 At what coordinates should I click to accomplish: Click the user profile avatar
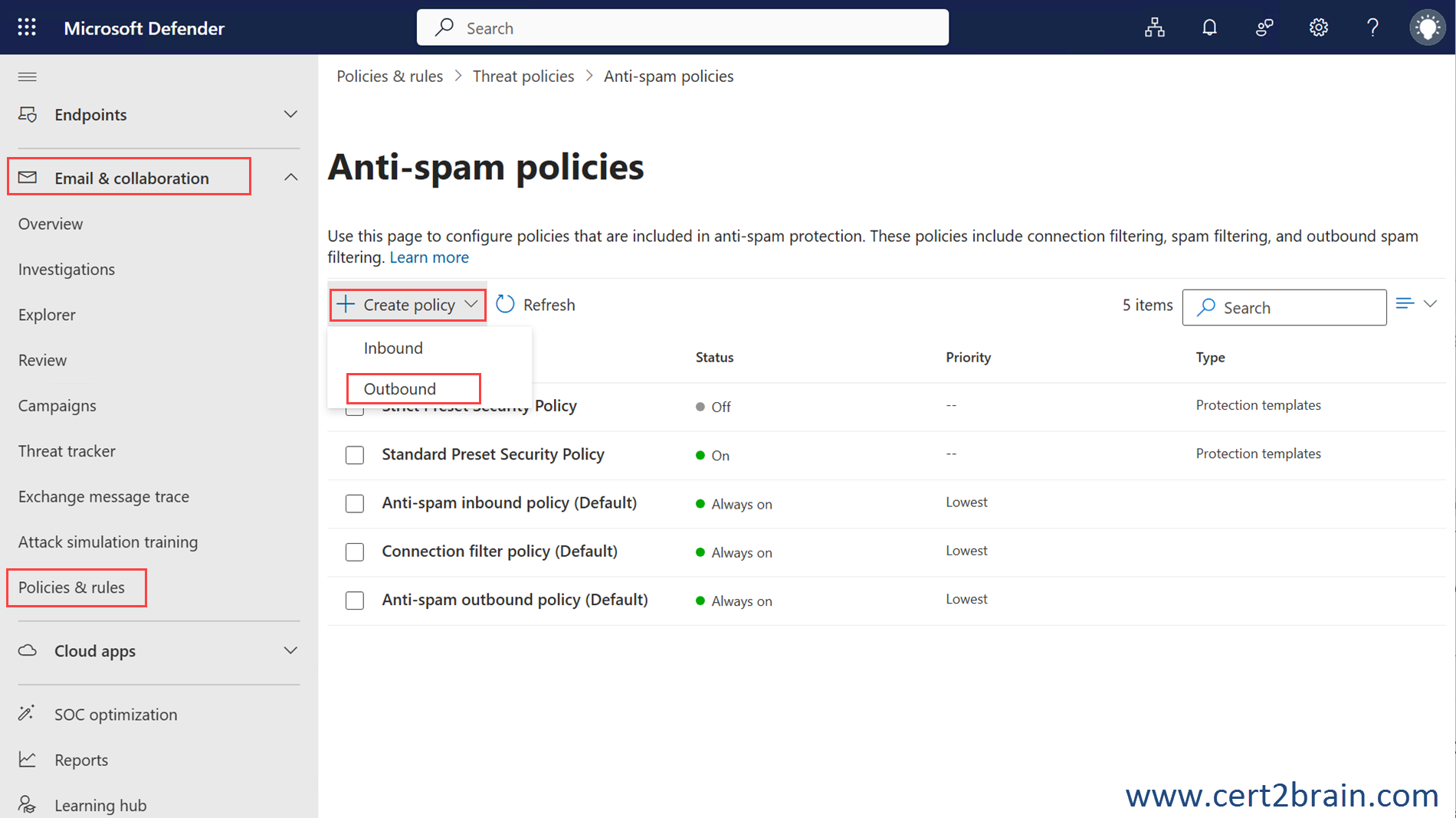[x=1427, y=28]
